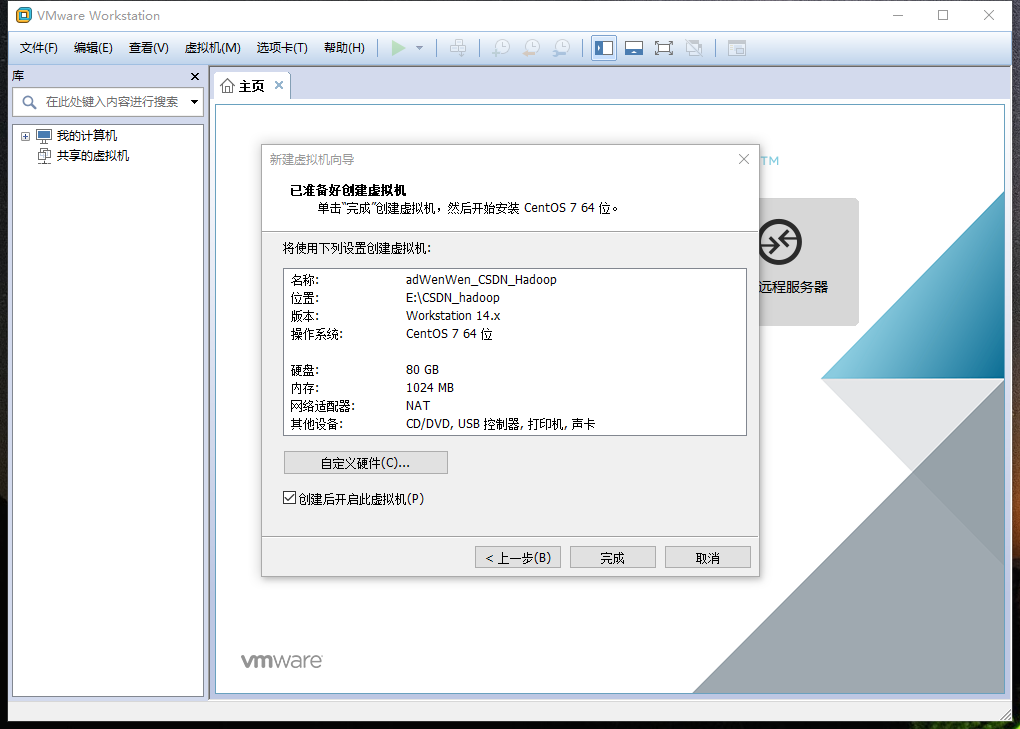Viewport: 1020px width, 729px height.
Task: Click the 自定义硬件(C)... button
Action: pyautogui.click(x=366, y=463)
